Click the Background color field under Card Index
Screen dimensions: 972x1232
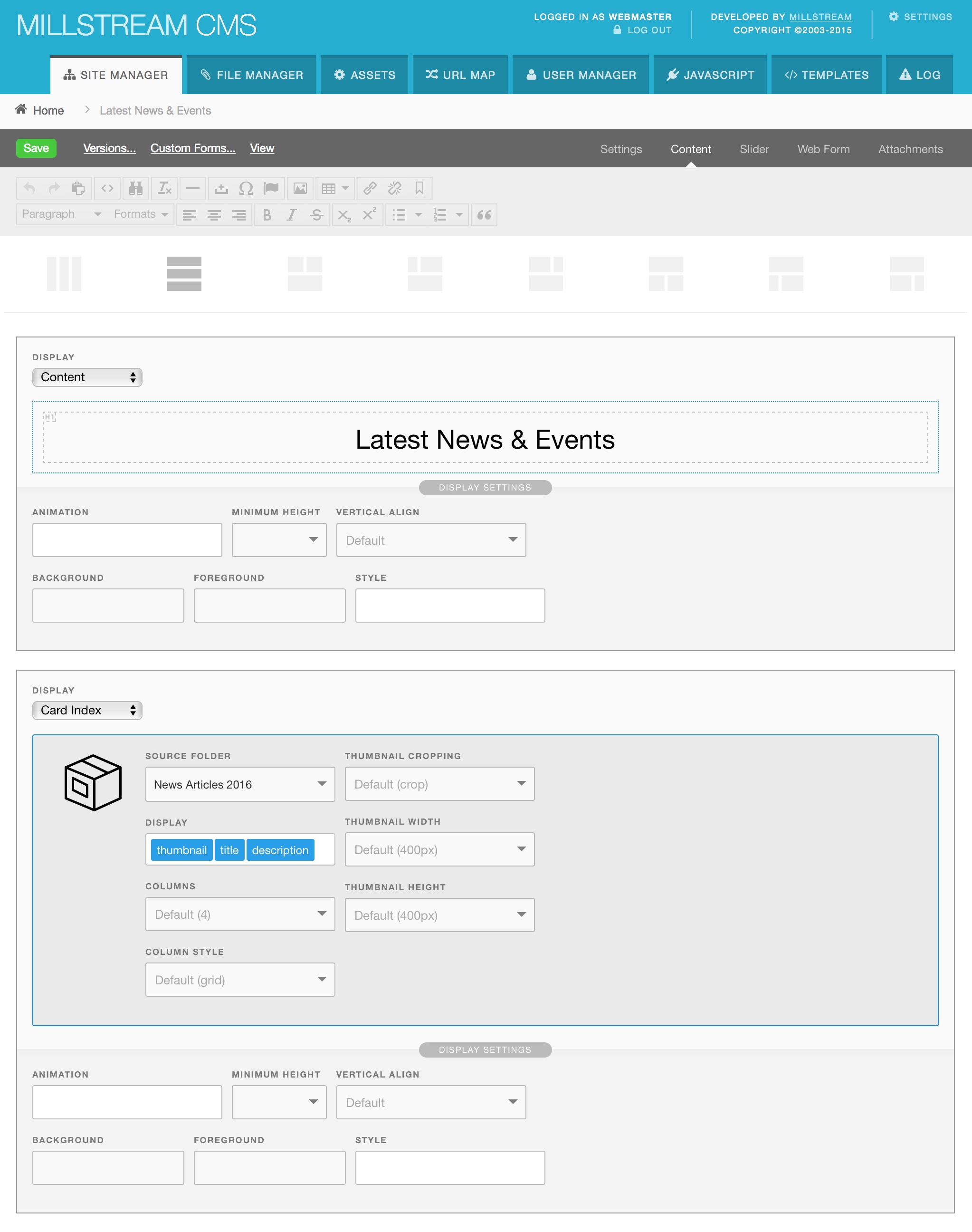[108, 1168]
